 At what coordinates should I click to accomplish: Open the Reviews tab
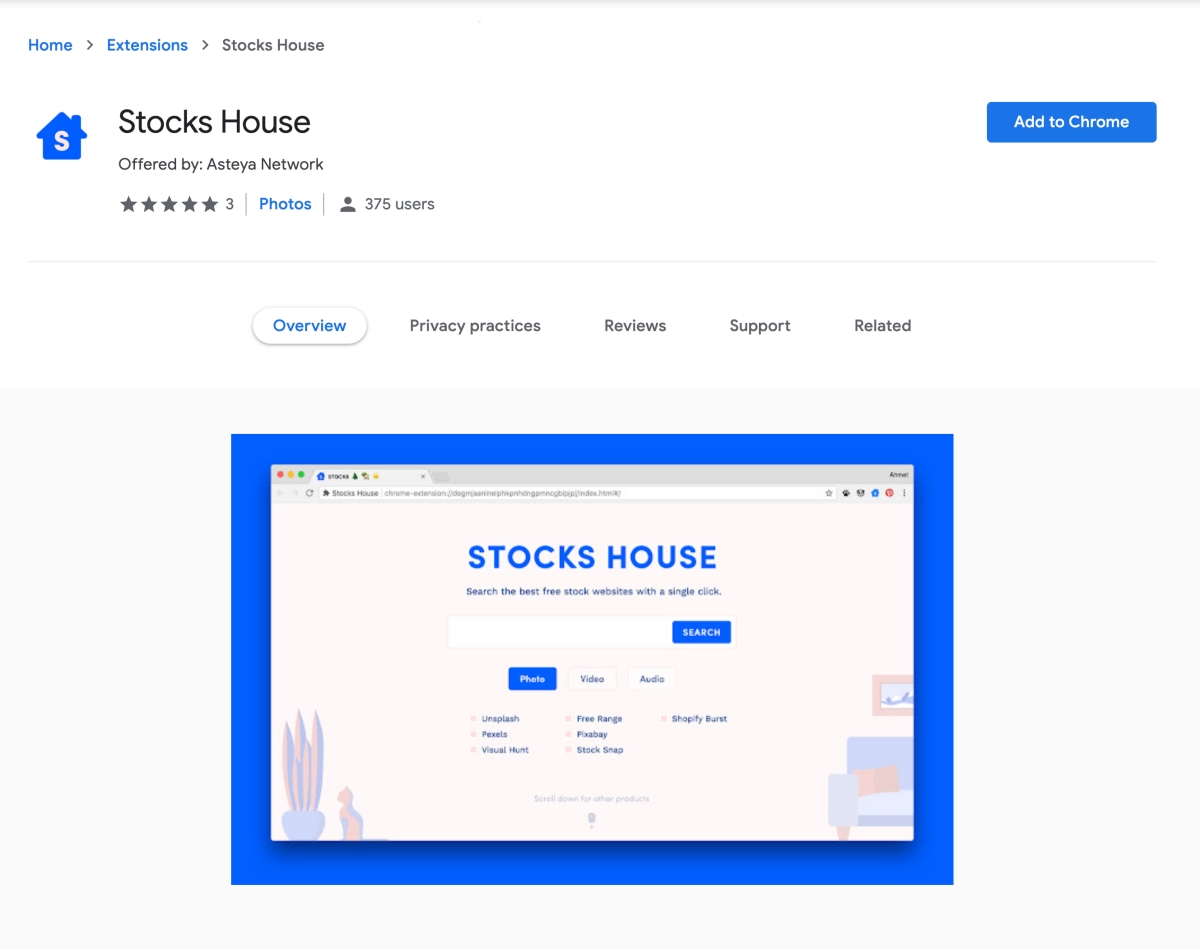(x=635, y=326)
